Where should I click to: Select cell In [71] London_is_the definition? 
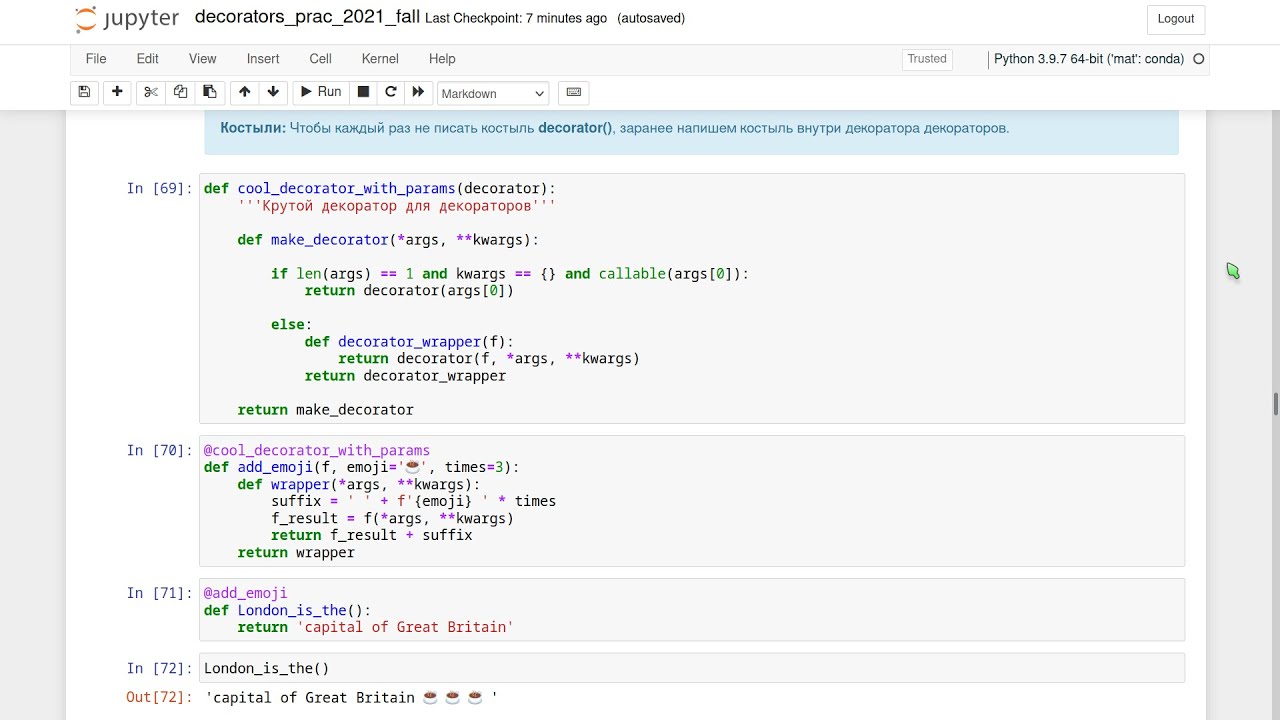[692, 610]
